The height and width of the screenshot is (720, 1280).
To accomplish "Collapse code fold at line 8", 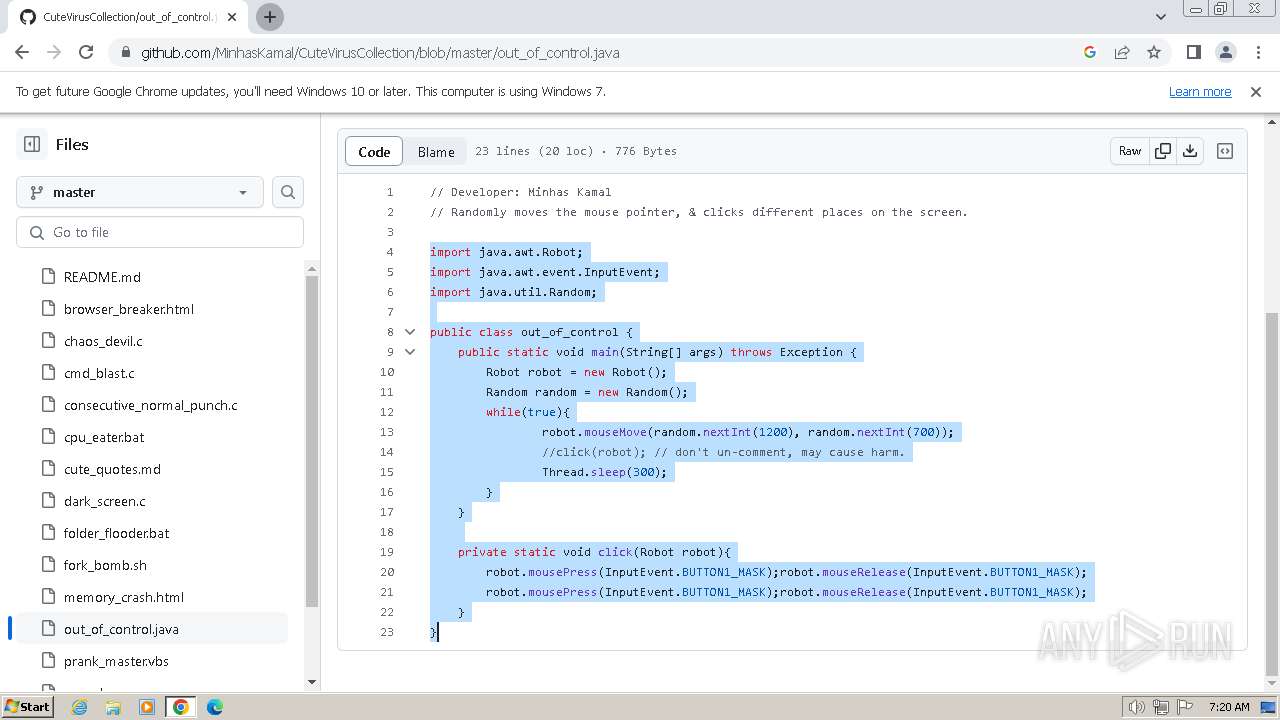I will tap(410, 332).
